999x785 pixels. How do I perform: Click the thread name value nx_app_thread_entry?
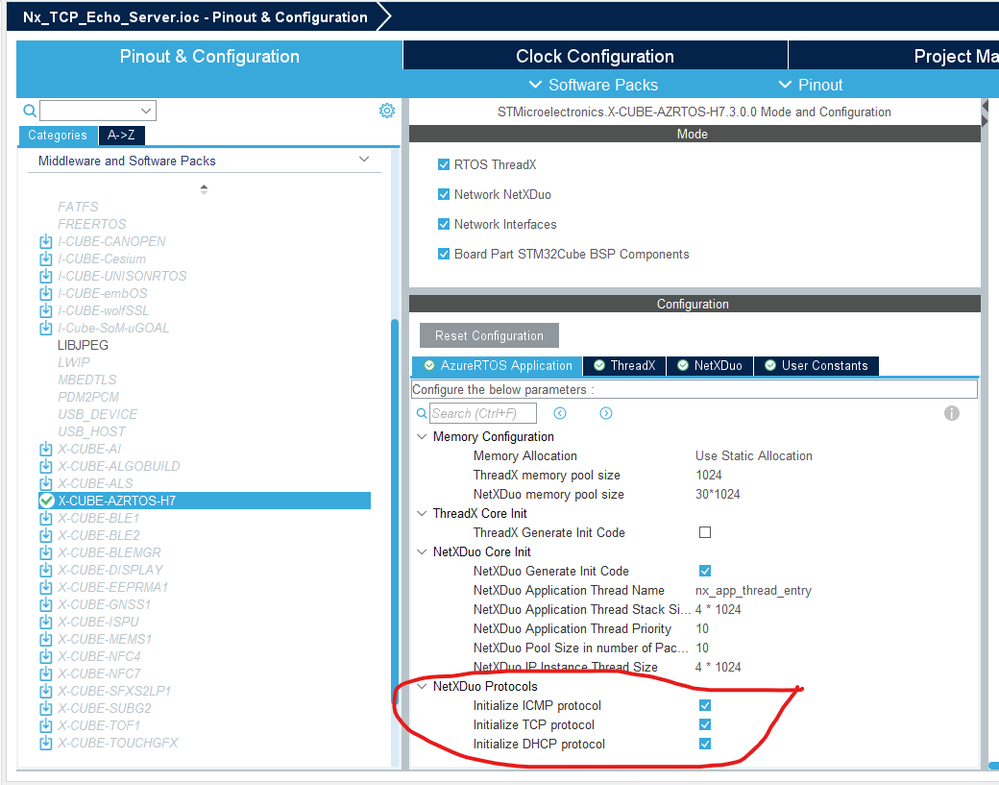[x=753, y=591]
